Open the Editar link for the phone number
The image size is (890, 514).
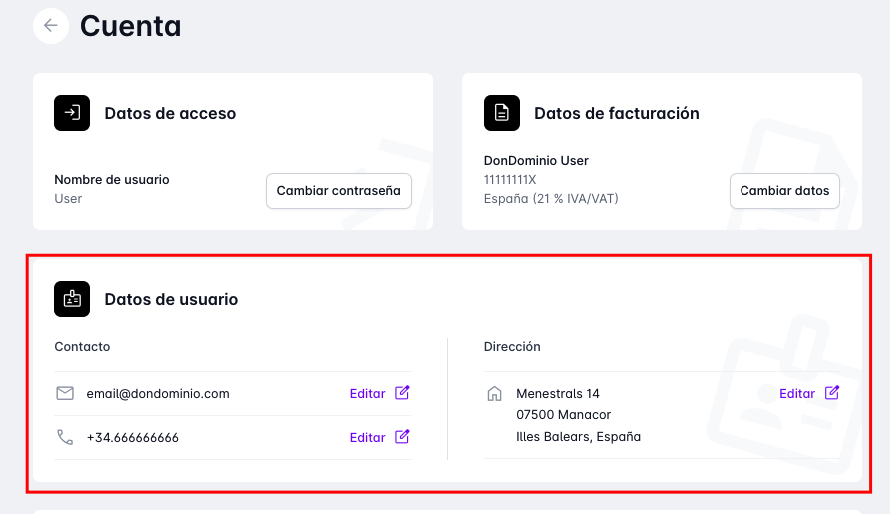tap(367, 437)
